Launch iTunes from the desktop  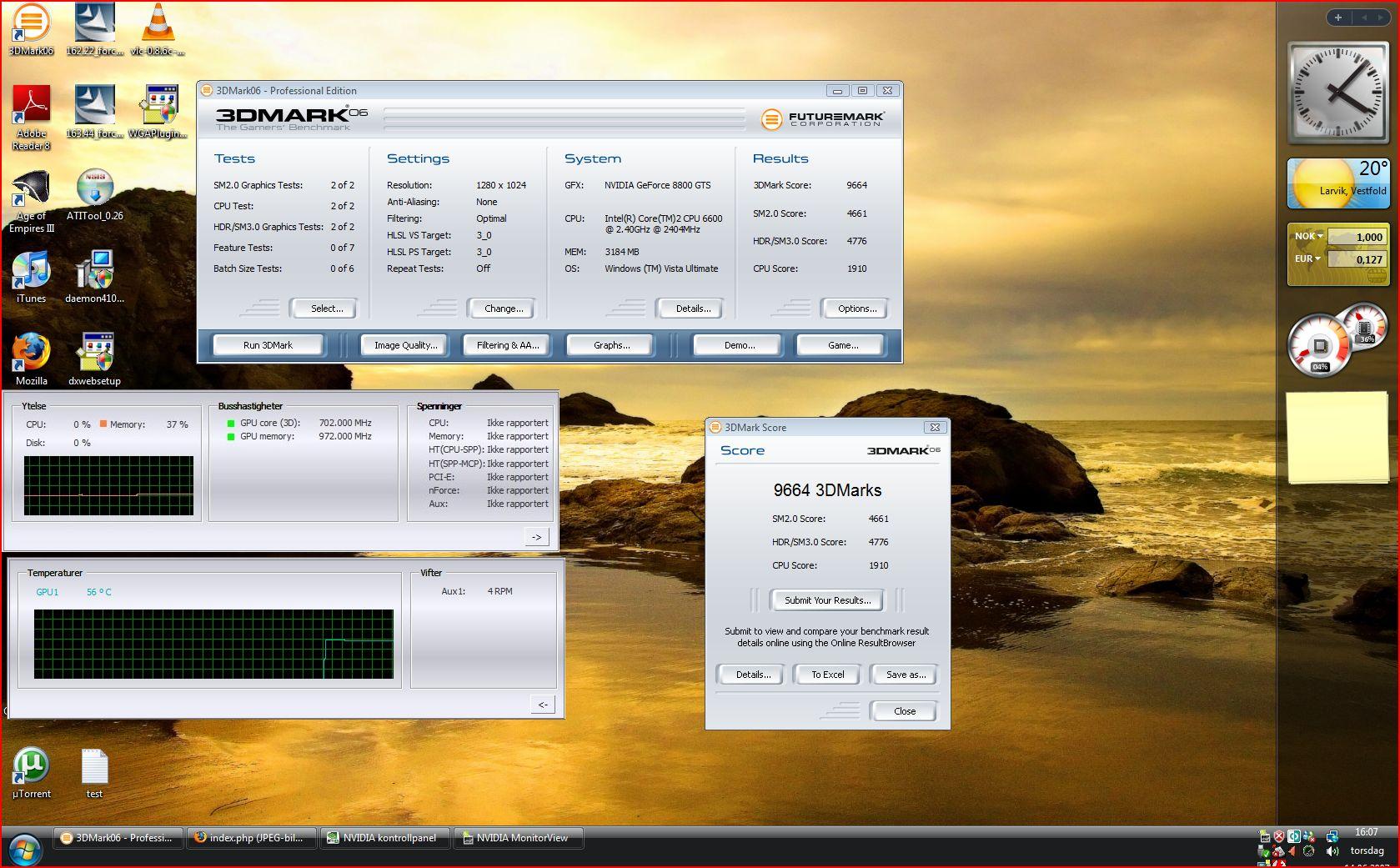(32, 278)
